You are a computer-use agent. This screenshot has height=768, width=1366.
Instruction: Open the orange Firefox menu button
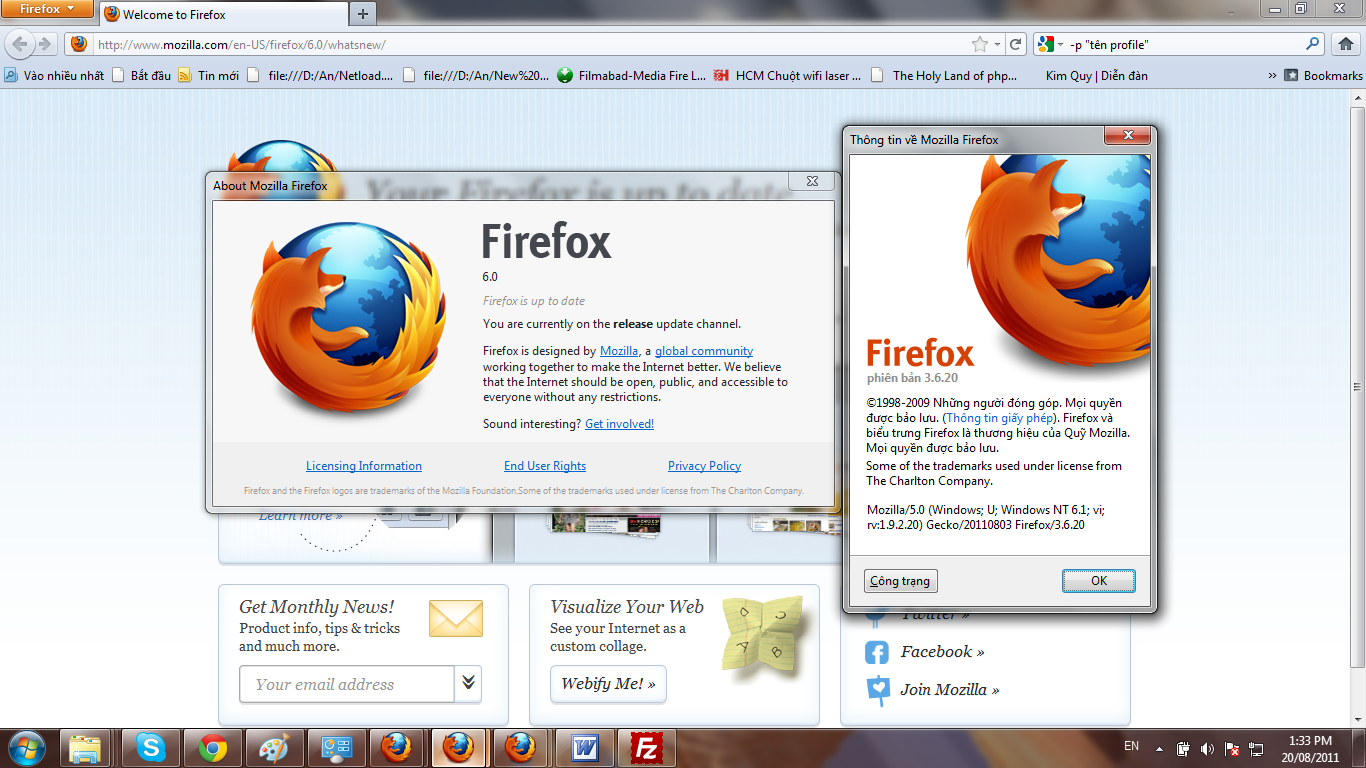[48, 10]
